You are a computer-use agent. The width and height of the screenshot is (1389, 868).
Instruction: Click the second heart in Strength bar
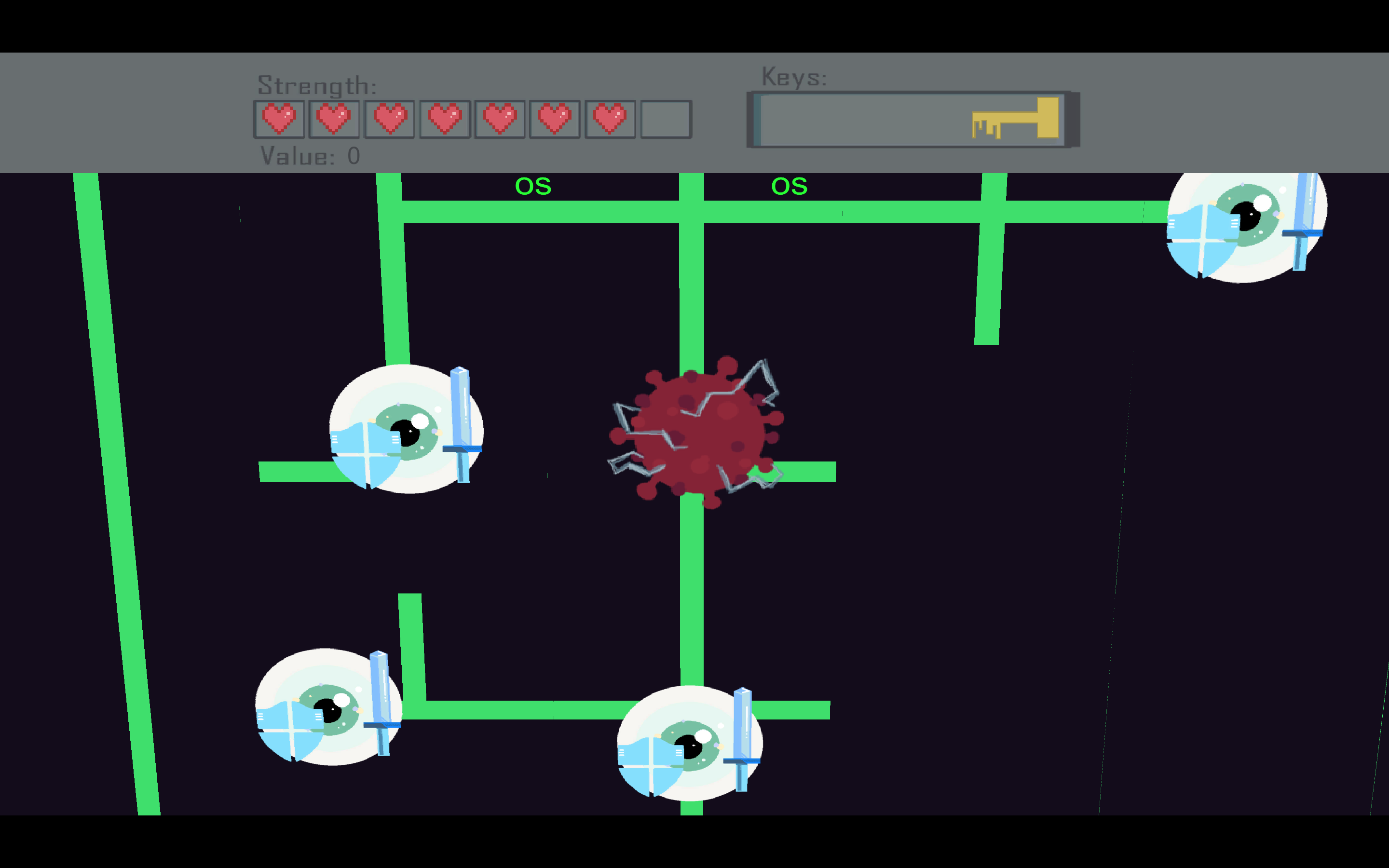point(334,119)
